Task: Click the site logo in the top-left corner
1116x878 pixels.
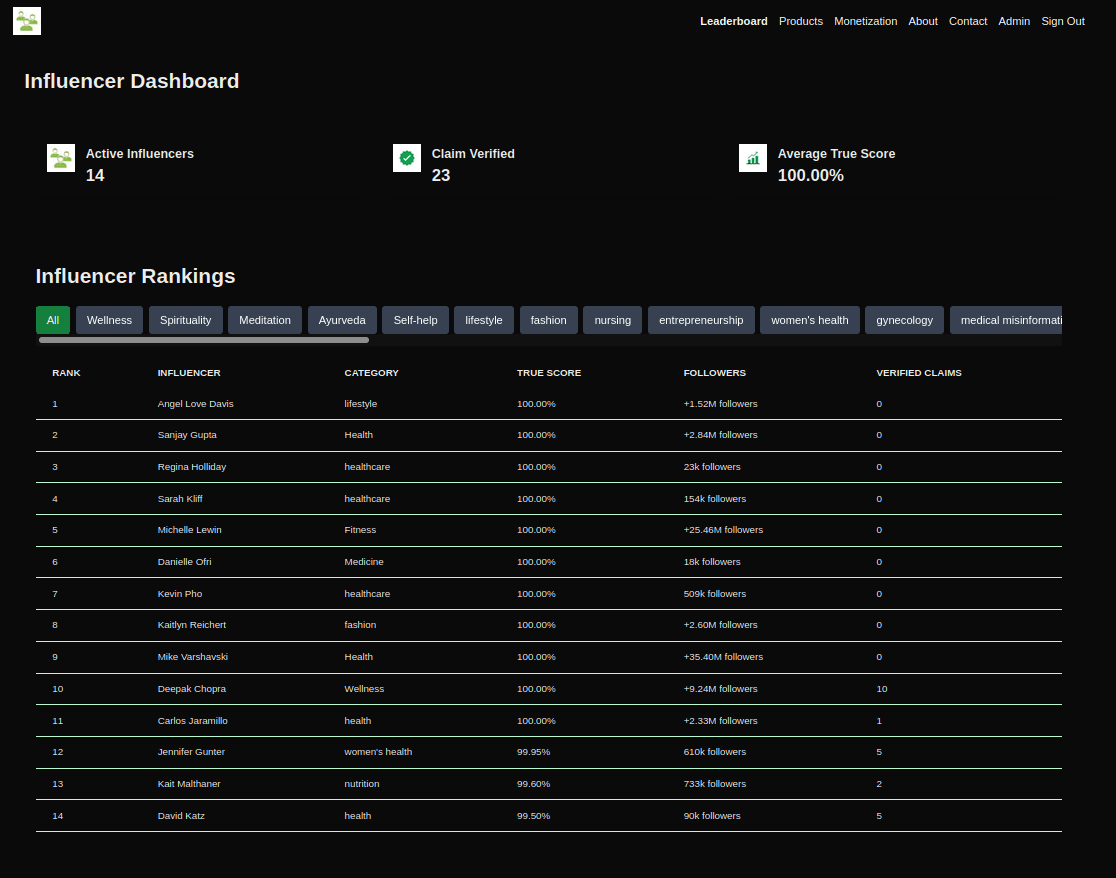Action: tap(26, 20)
